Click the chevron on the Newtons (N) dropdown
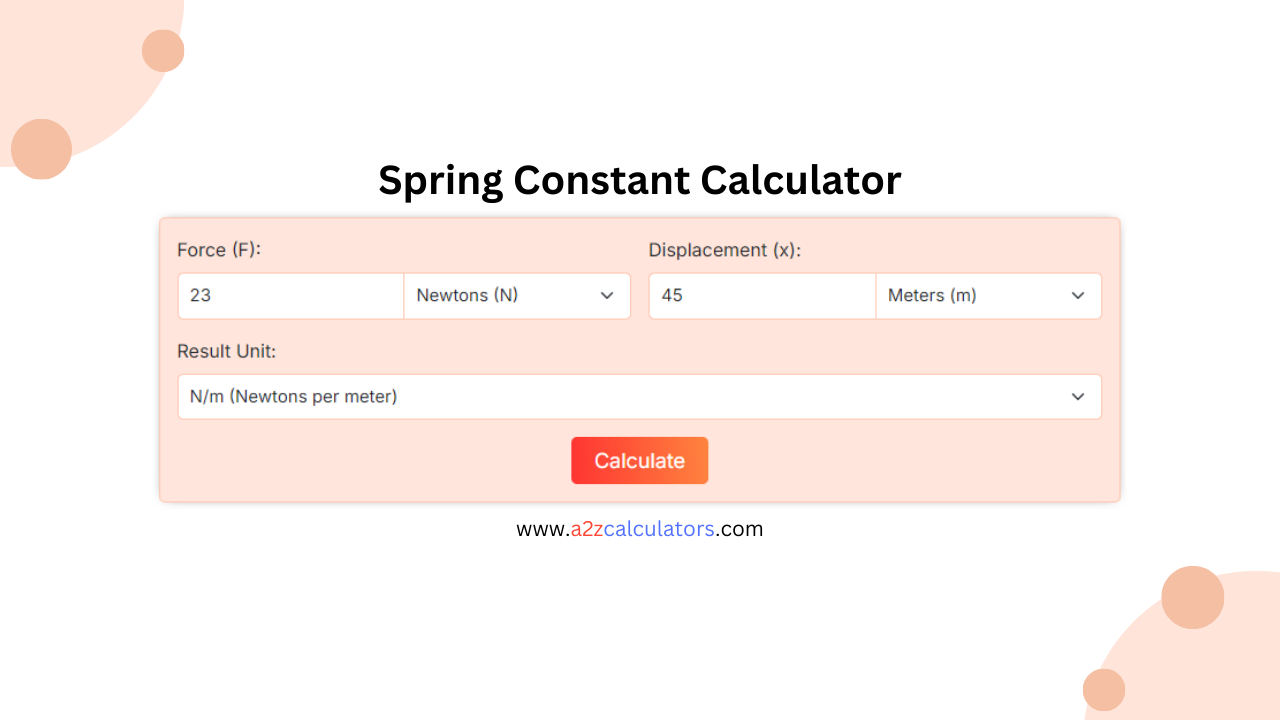The height and width of the screenshot is (720, 1280). tap(607, 295)
